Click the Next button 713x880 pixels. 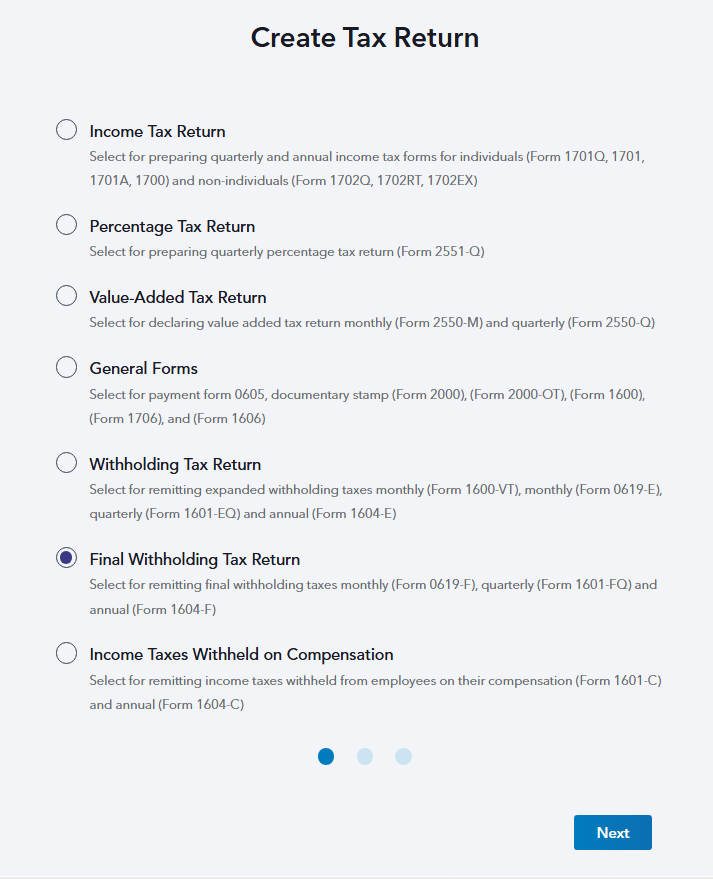pyautogui.click(x=612, y=833)
